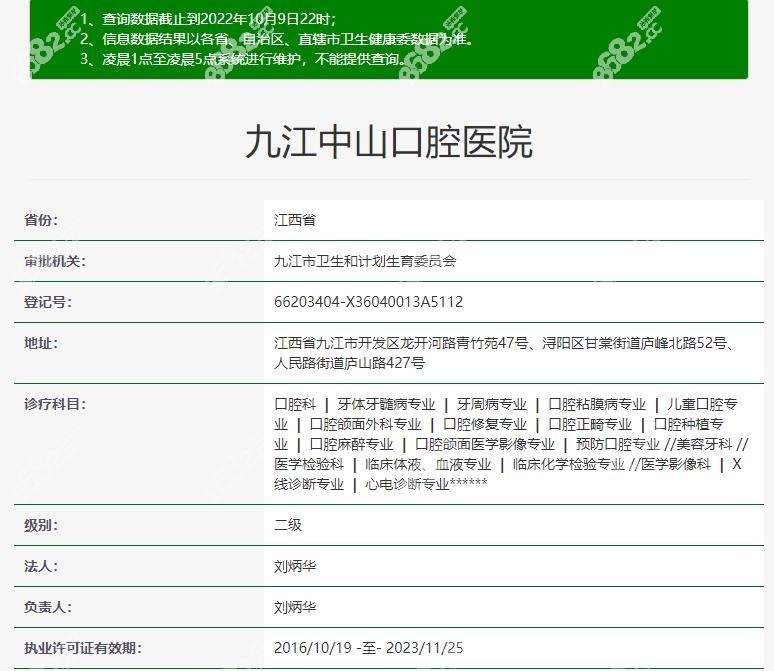This screenshot has height=671, width=774.
Task: Click the 口腔颌面外科专业 entry
Action: click(365, 424)
